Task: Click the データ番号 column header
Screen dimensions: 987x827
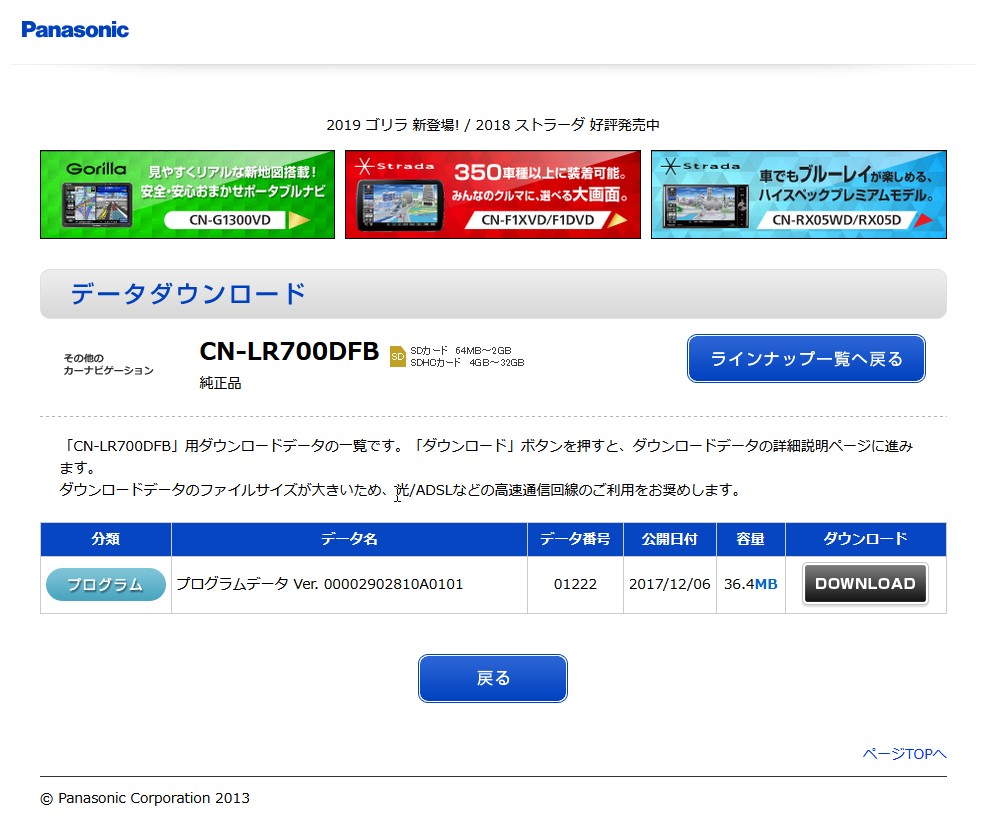Action: click(575, 539)
